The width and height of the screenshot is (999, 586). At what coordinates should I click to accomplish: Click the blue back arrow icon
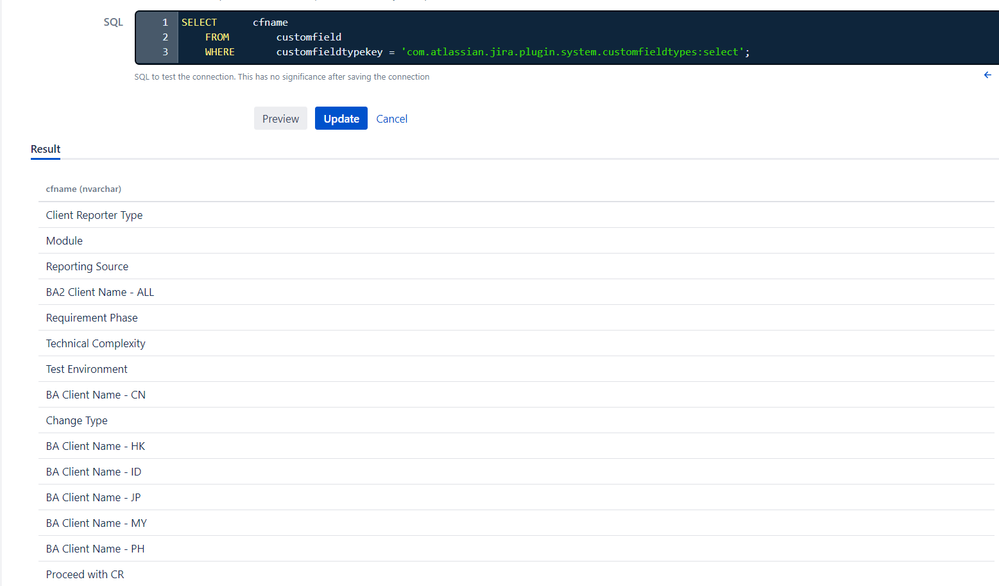pyautogui.click(x=988, y=74)
